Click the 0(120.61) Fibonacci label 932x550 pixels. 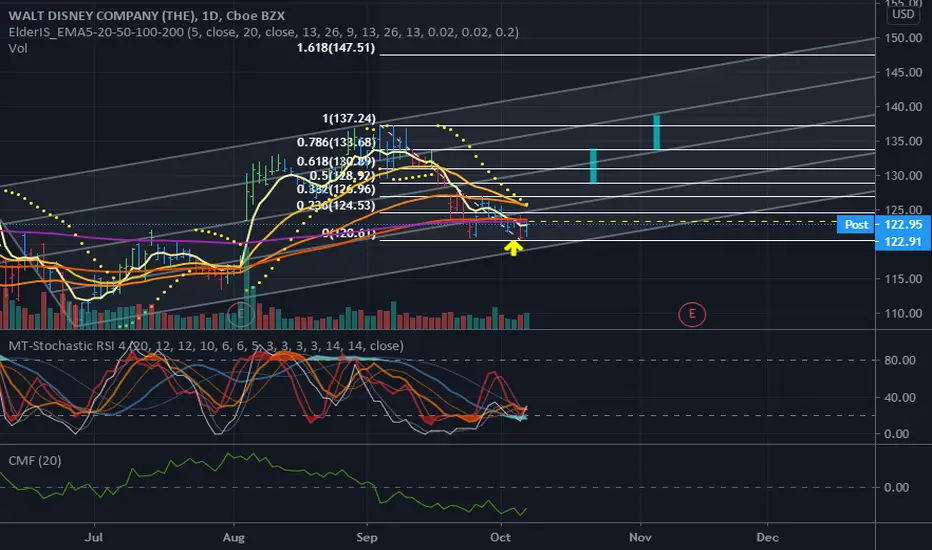click(x=349, y=232)
